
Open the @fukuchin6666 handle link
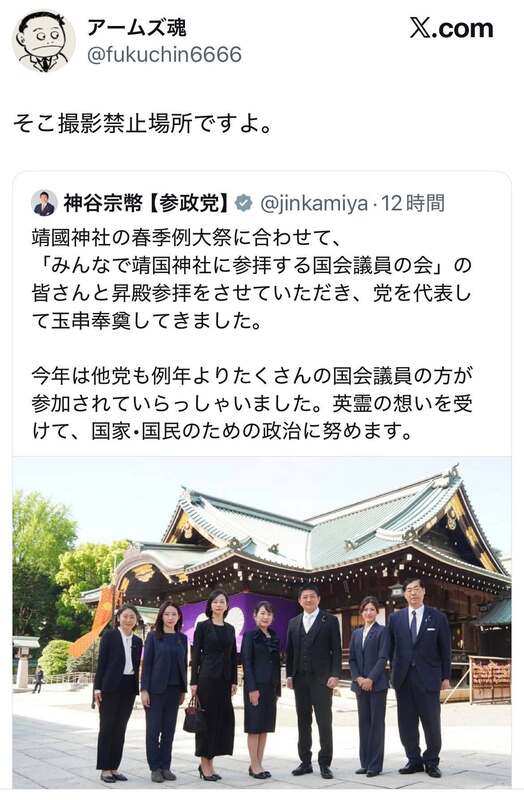click(164, 55)
